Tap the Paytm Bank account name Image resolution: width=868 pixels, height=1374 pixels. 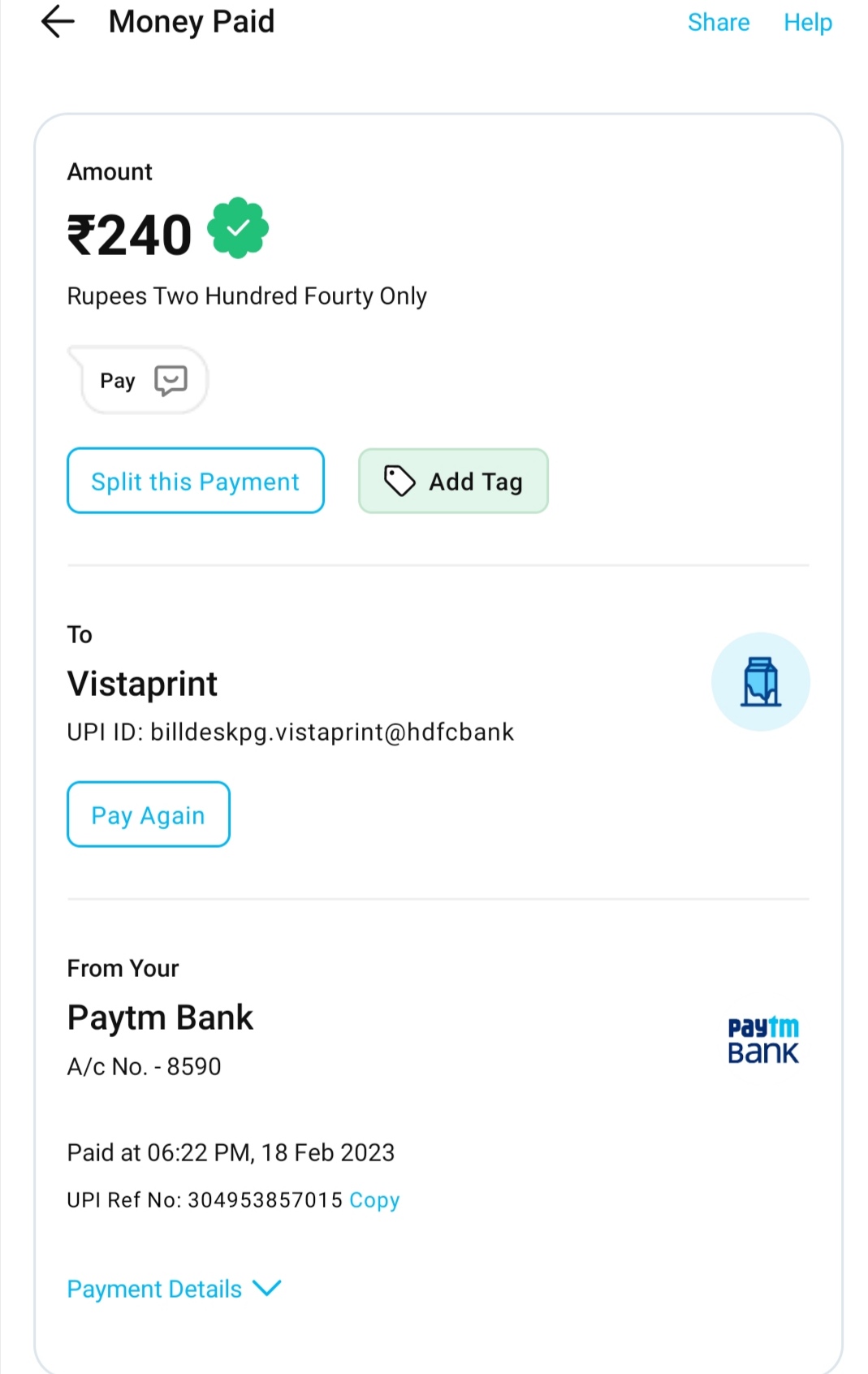[x=160, y=1018]
